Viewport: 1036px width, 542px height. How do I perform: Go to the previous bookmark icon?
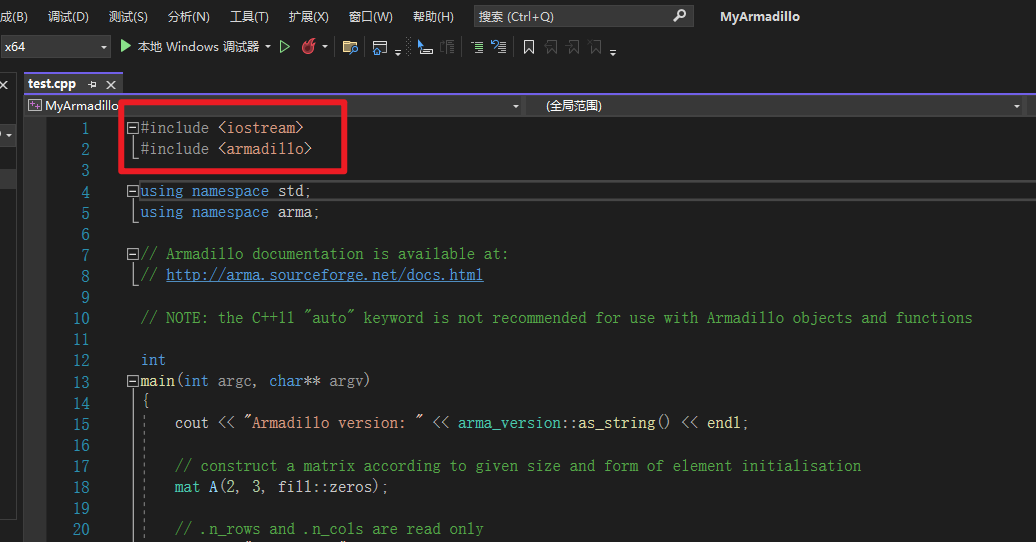pyautogui.click(x=551, y=47)
